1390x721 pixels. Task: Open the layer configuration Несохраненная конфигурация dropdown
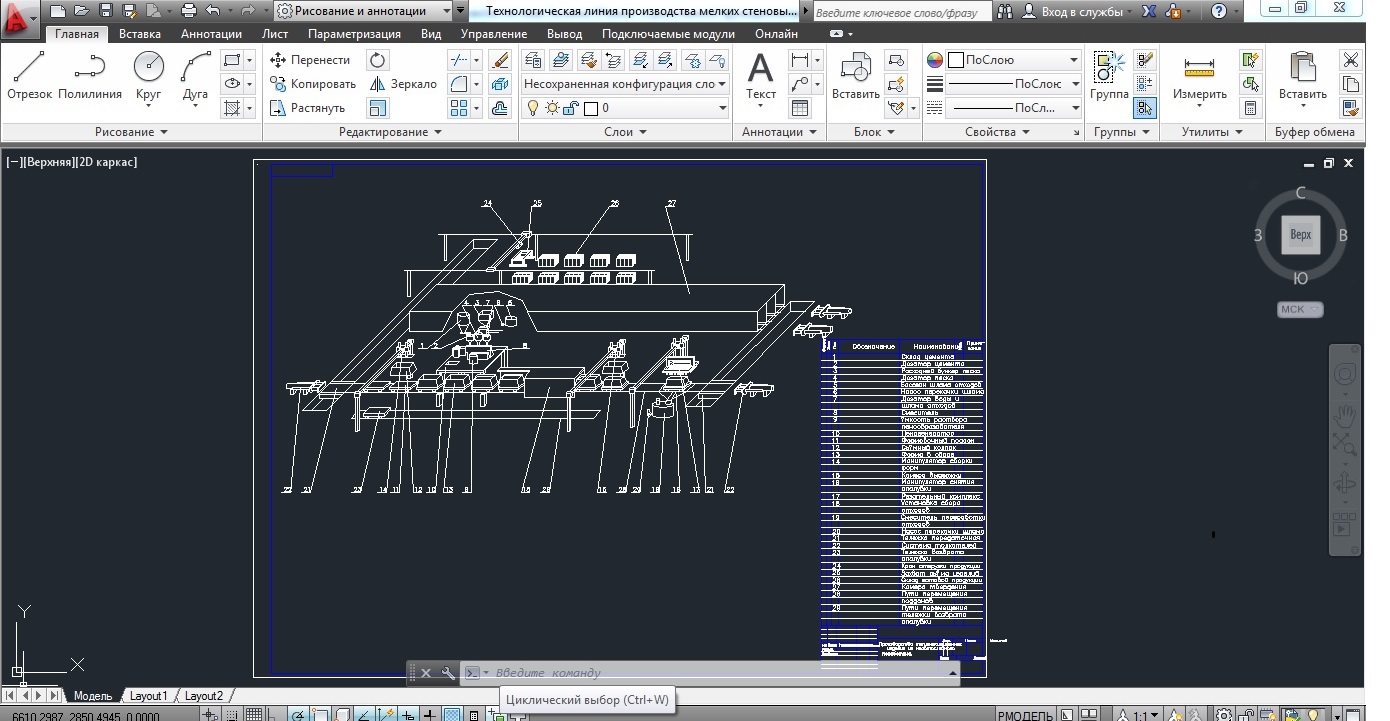(x=625, y=84)
